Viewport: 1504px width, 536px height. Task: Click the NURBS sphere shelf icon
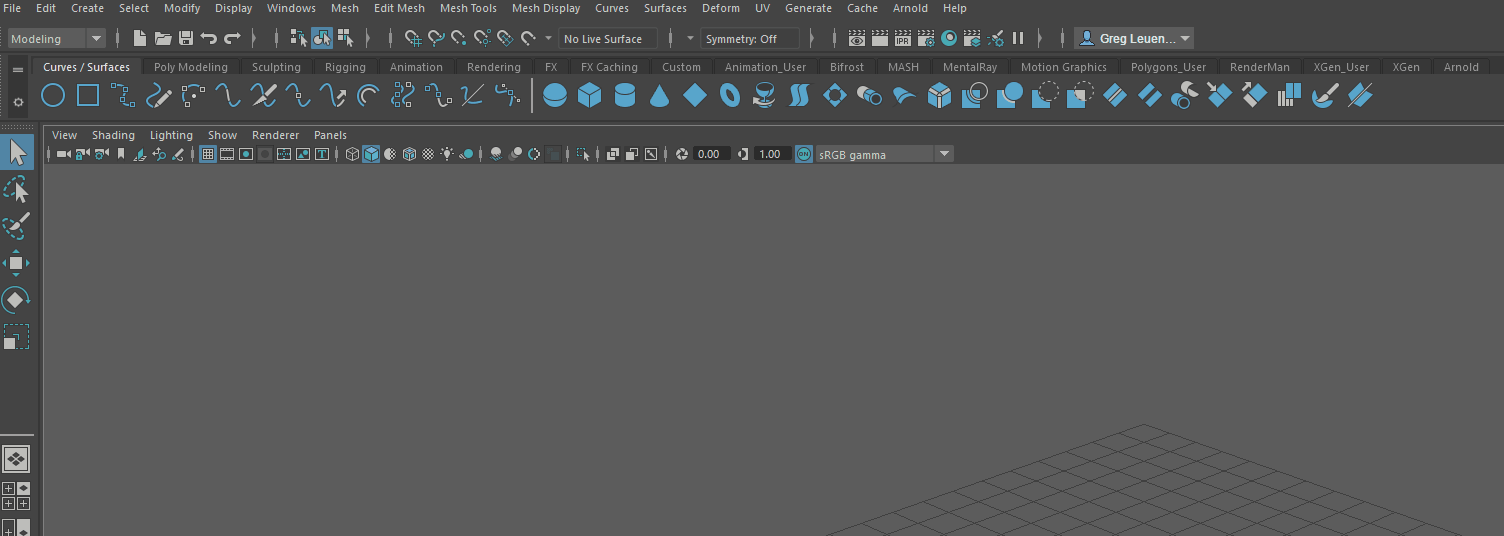(x=554, y=96)
